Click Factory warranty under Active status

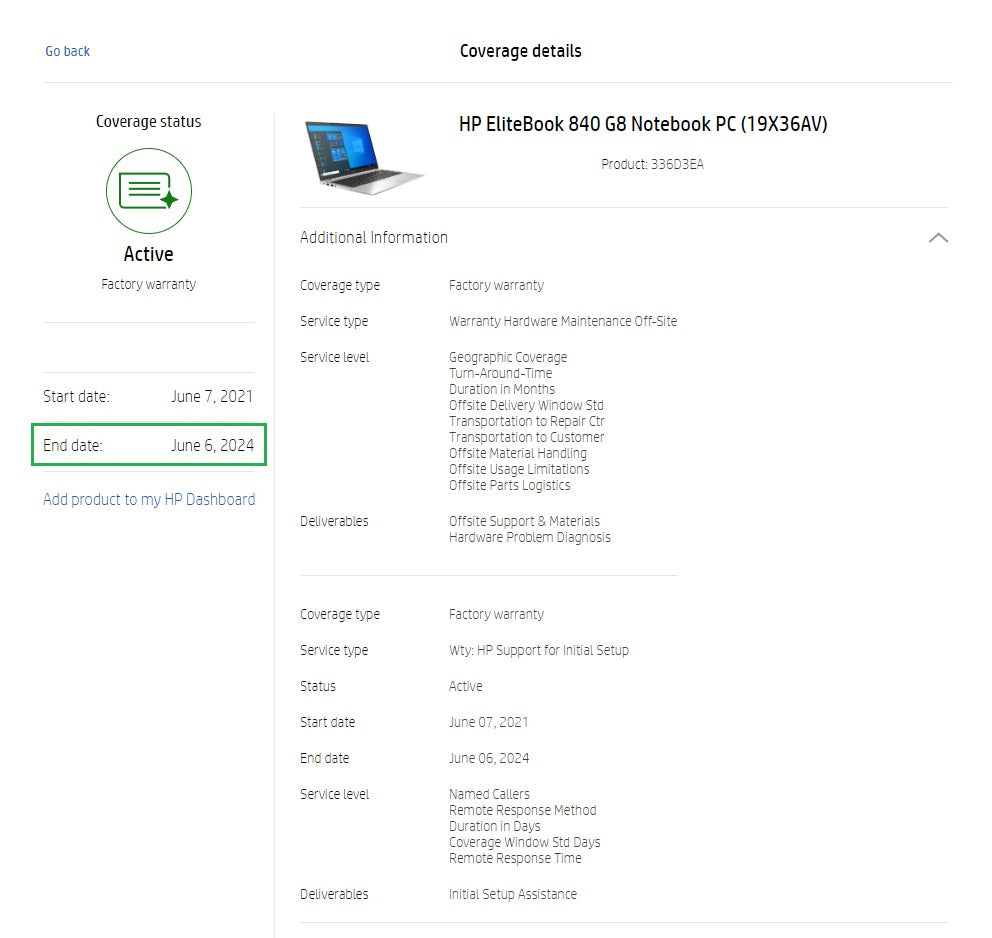click(149, 285)
